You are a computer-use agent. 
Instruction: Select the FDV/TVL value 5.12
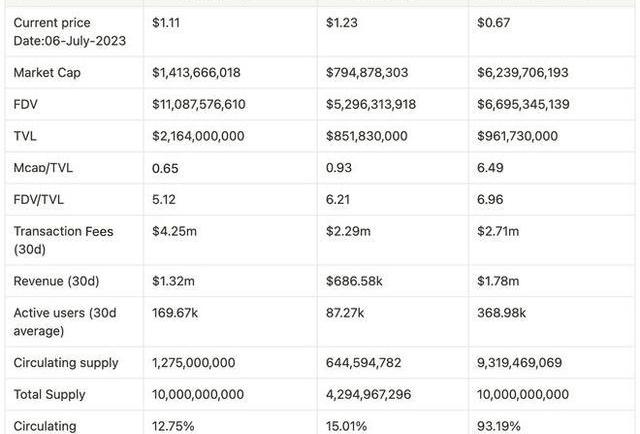165,200
